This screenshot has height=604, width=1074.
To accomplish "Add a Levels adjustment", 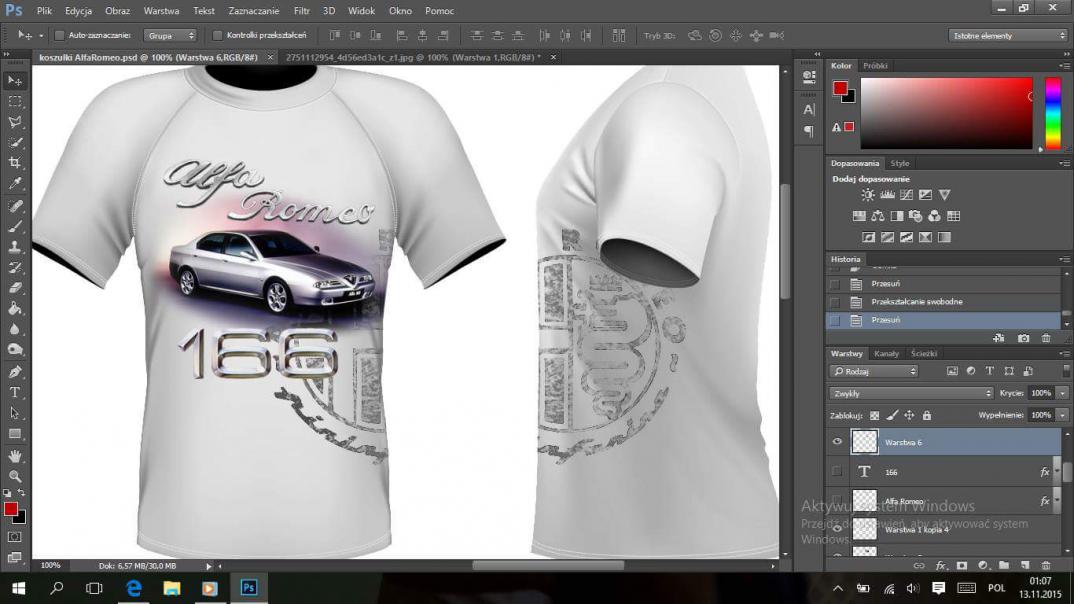I will pos(887,195).
